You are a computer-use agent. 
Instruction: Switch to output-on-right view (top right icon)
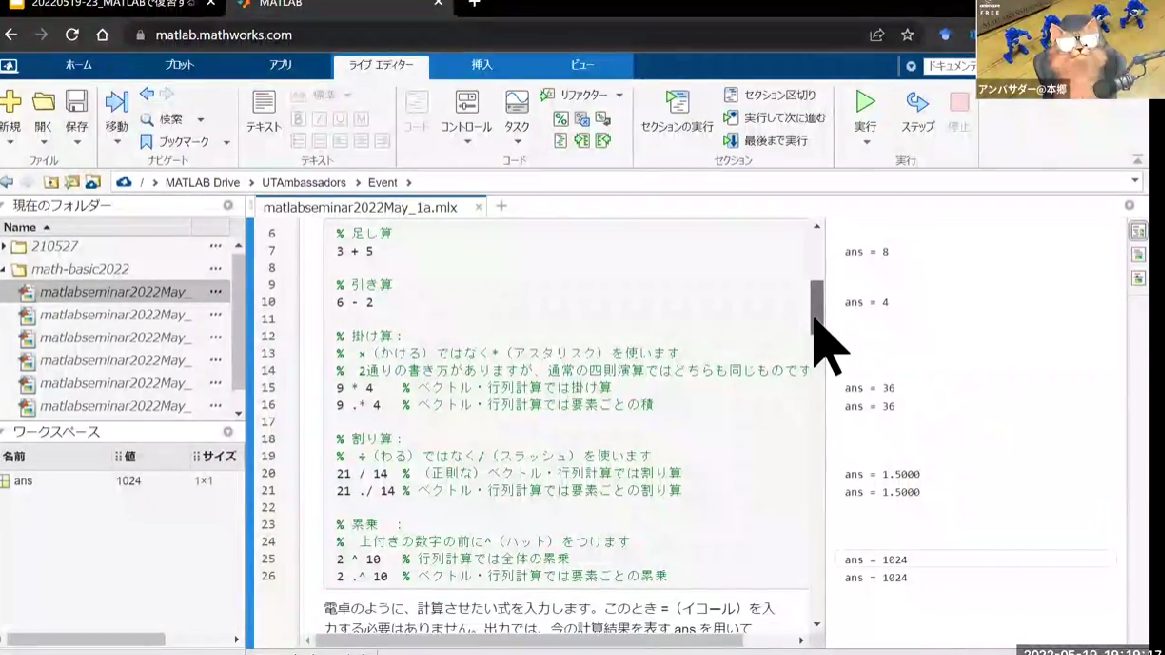1138,231
